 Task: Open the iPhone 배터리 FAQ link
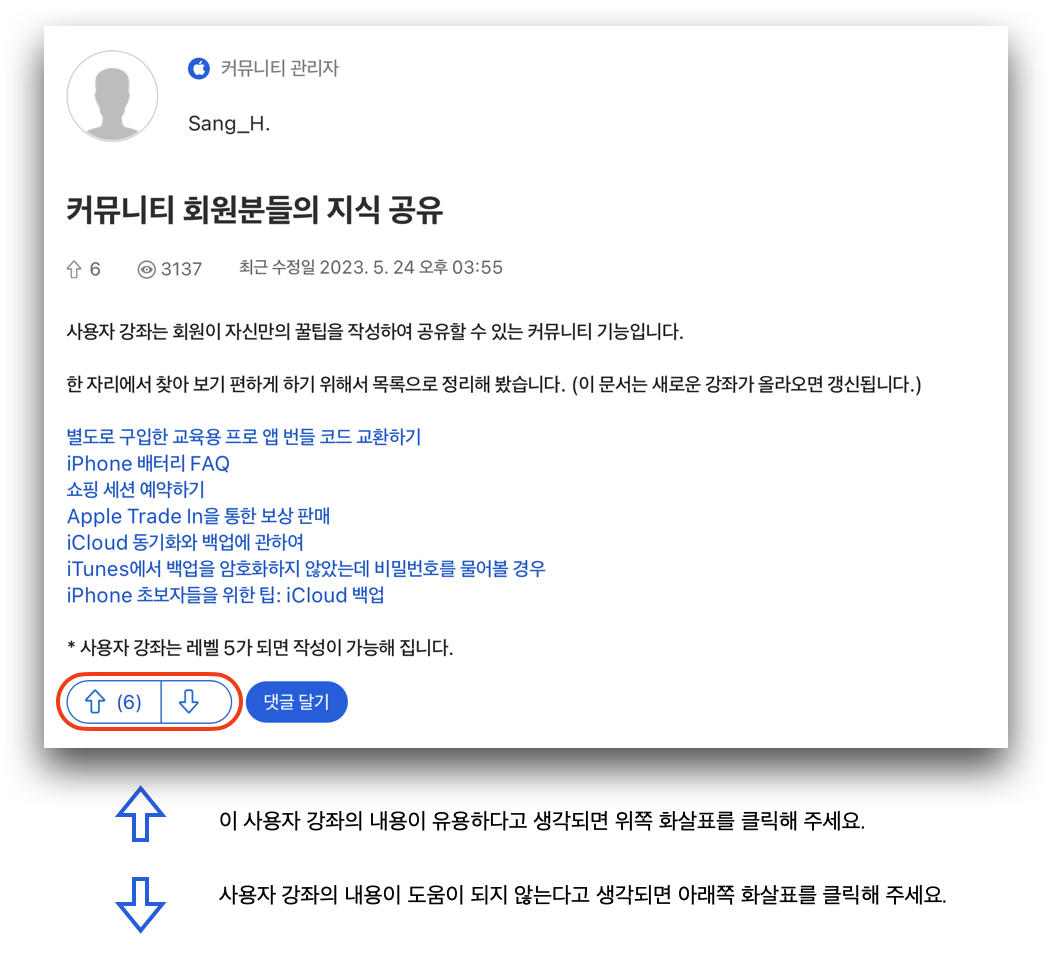pos(148,463)
